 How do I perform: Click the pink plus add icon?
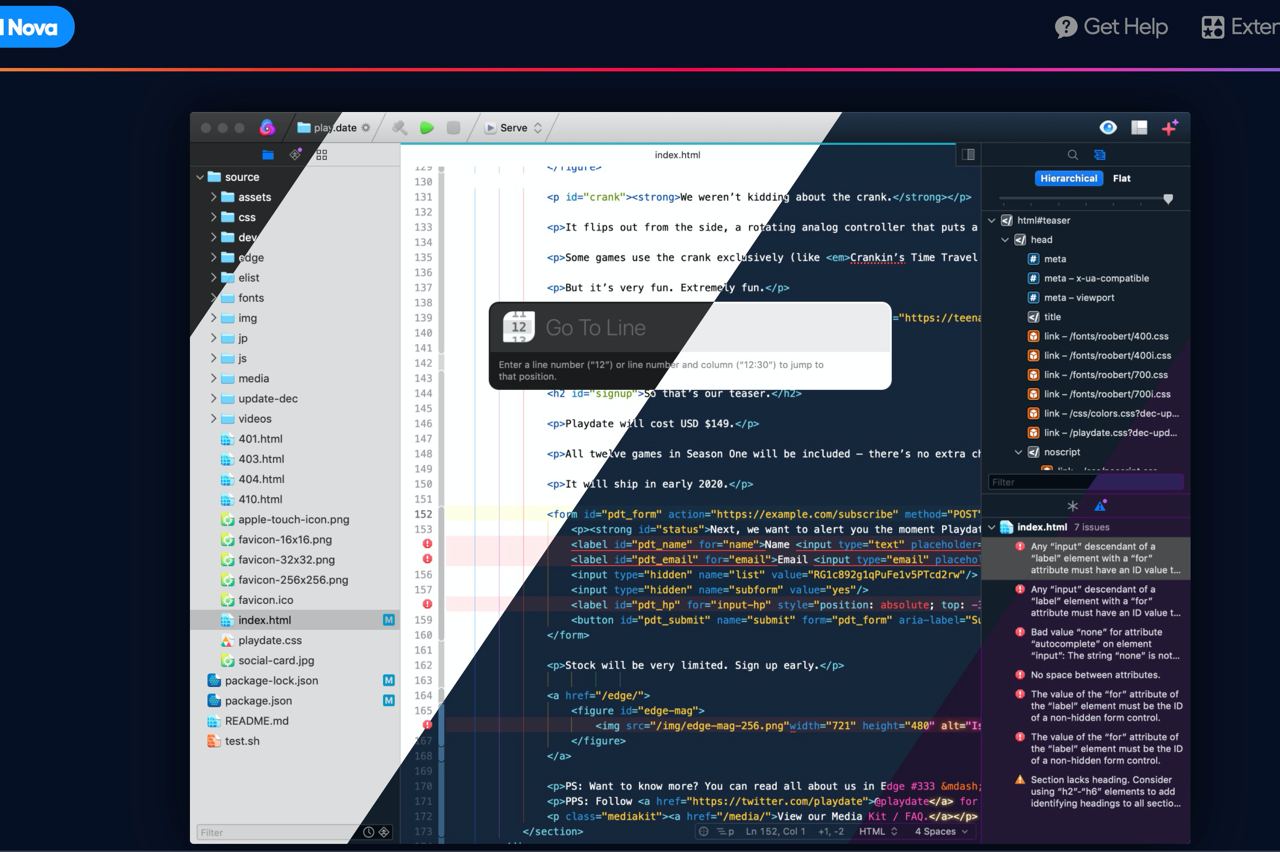(1170, 127)
